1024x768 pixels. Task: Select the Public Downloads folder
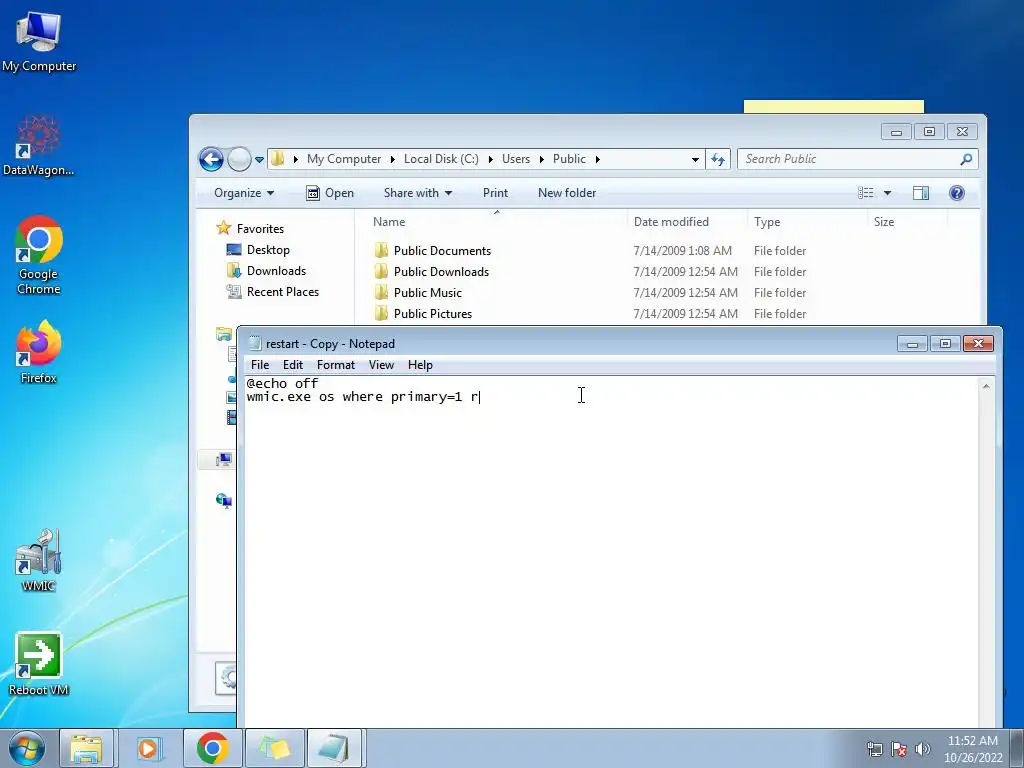pyautogui.click(x=432, y=272)
